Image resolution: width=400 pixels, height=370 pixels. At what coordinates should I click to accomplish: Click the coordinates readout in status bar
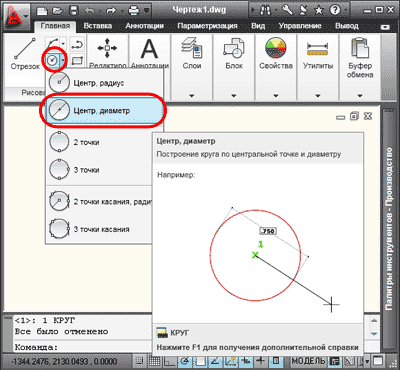point(64,362)
